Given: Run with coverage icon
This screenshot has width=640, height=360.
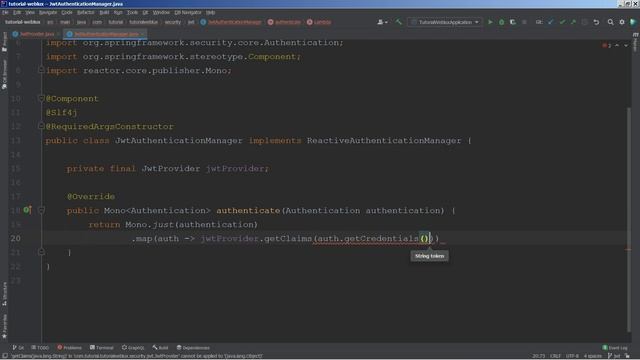Looking at the screenshot, I should (x=513, y=22).
